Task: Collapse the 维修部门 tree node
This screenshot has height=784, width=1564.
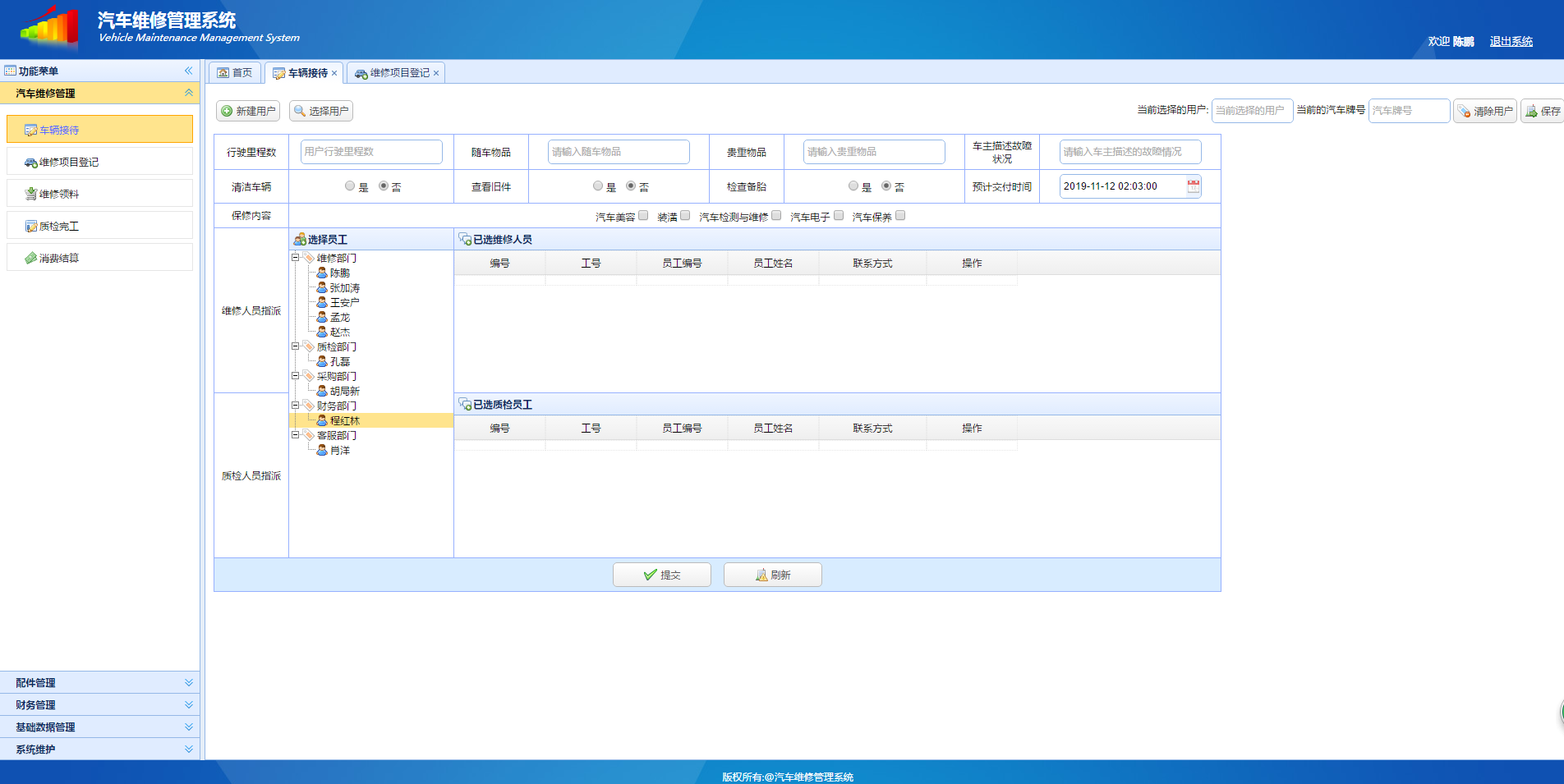Action: [x=296, y=258]
